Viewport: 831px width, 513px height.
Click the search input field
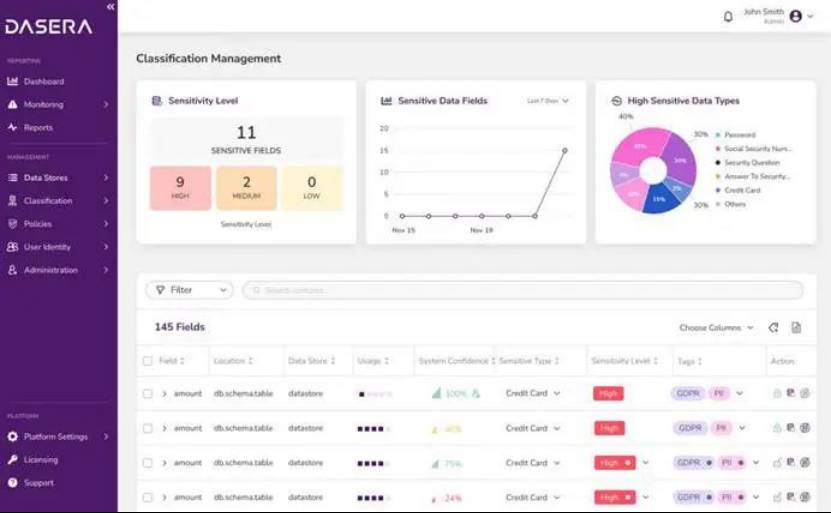522,290
